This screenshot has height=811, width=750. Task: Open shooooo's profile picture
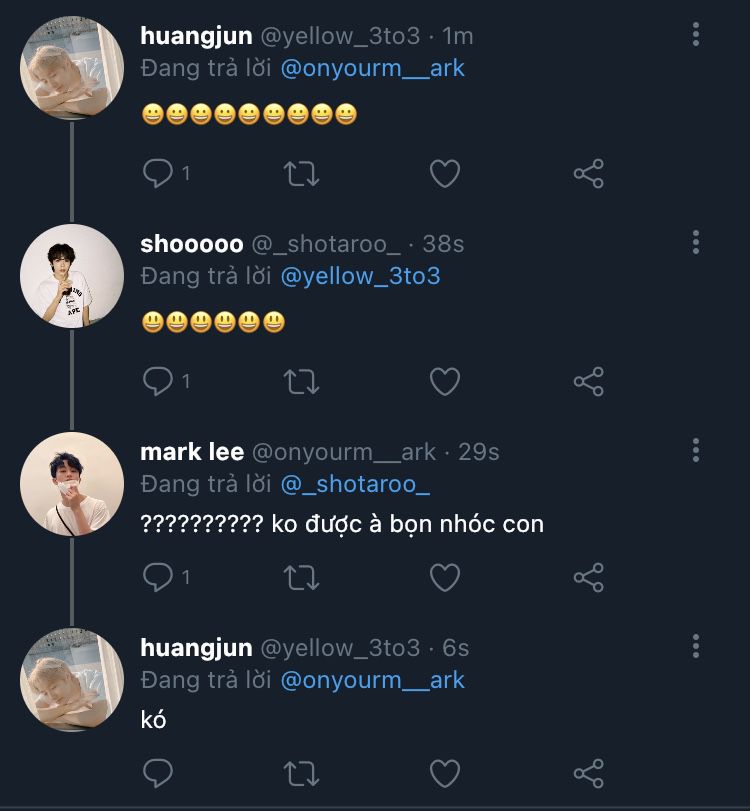tap(72, 276)
